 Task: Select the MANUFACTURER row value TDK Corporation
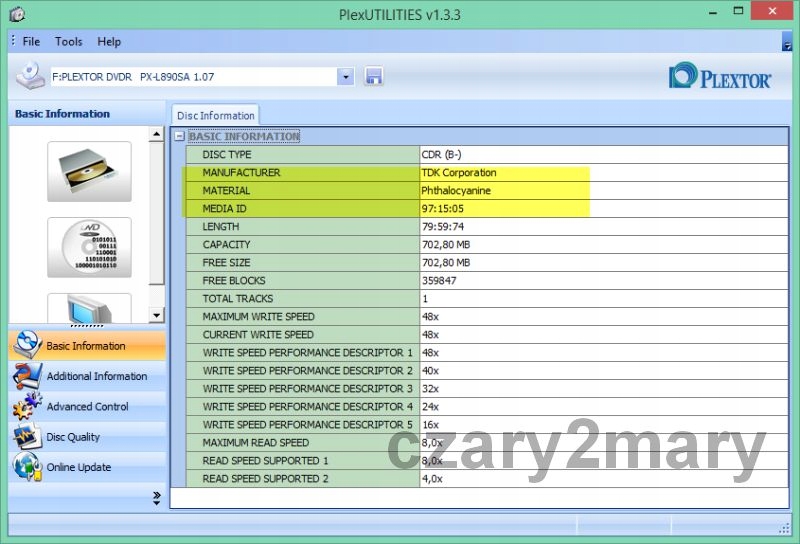pyautogui.click(x=459, y=173)
